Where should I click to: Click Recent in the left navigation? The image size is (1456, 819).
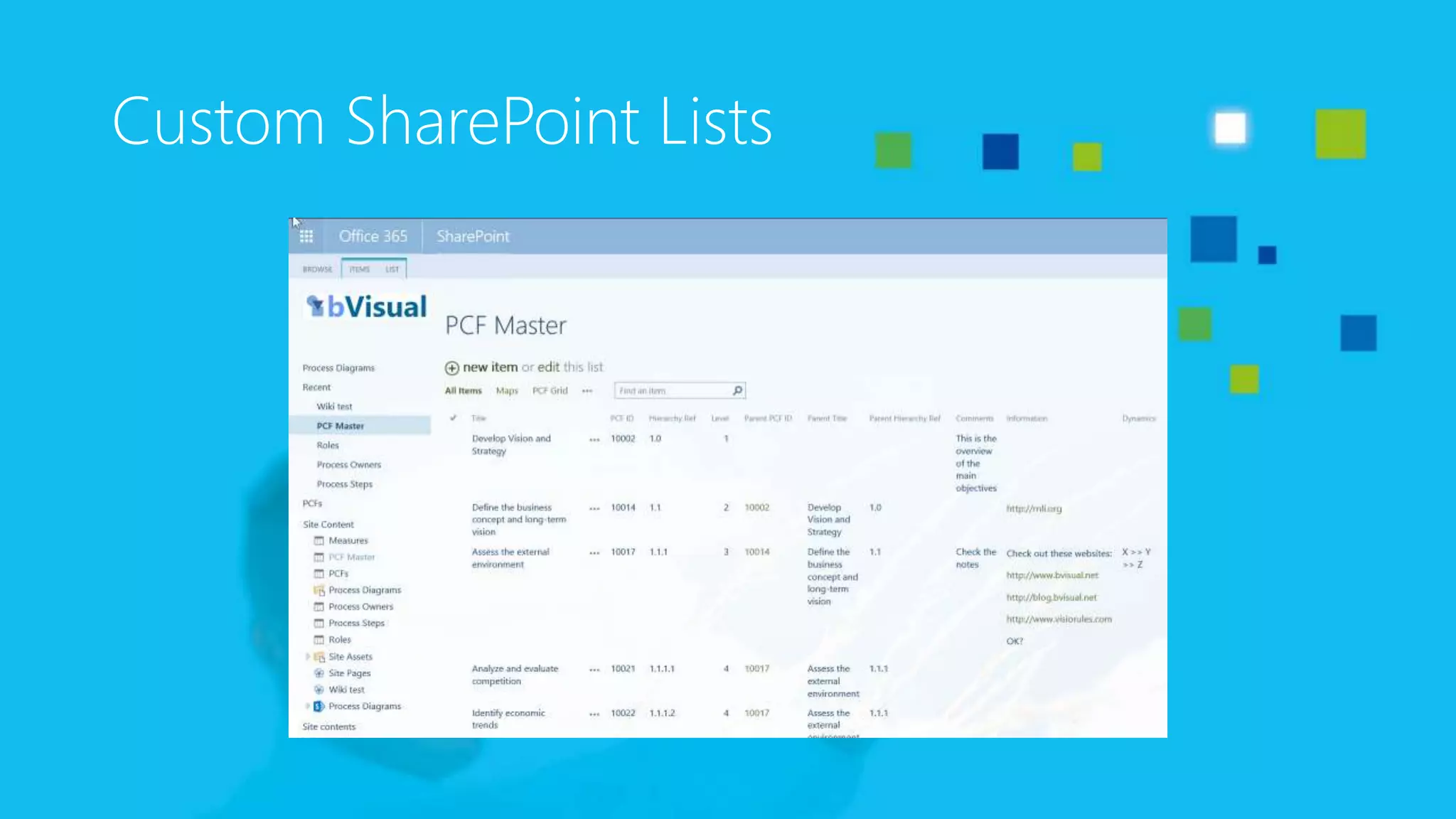click(316, 387)
